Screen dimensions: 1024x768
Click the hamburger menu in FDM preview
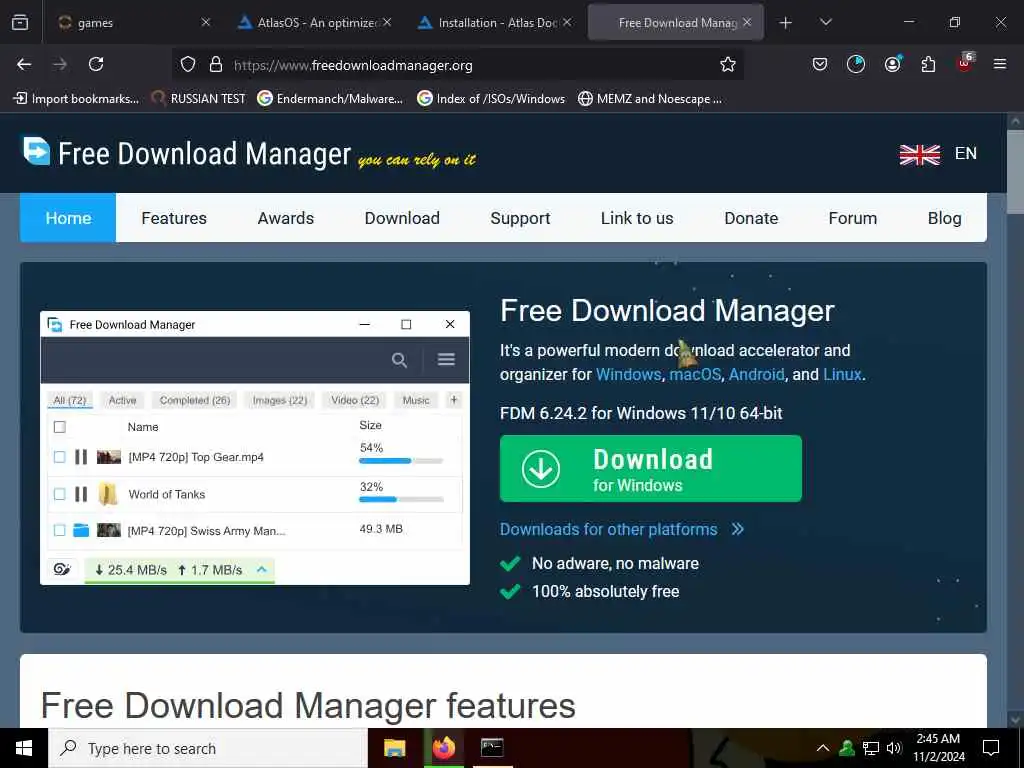click(446, 359)
